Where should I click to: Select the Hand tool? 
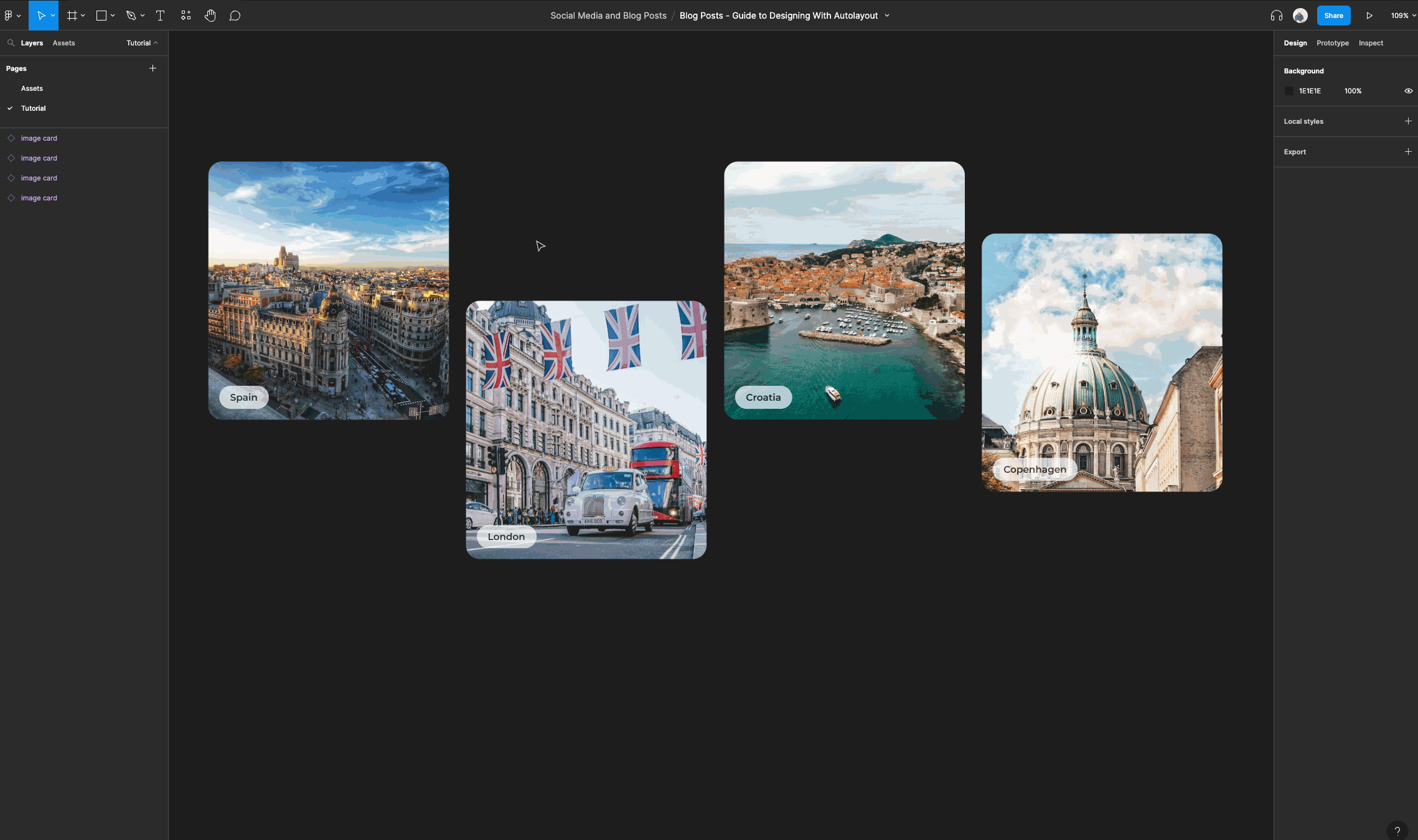[210, 16]
